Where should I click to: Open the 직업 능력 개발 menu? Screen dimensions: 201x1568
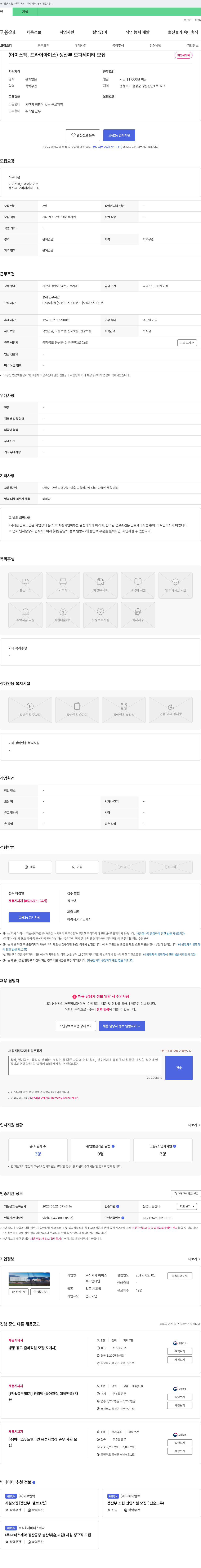pos(137,32)
